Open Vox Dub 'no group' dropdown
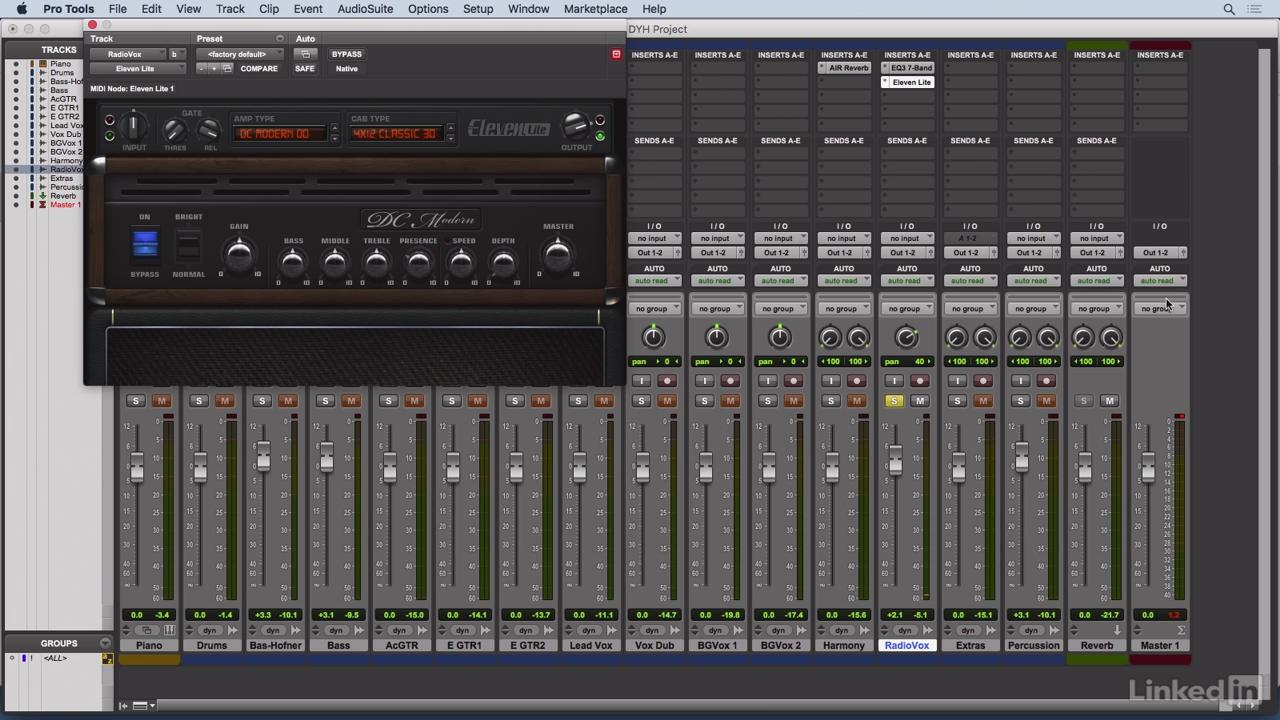This screenshot has height=720, width=1280. pos(654,308)
